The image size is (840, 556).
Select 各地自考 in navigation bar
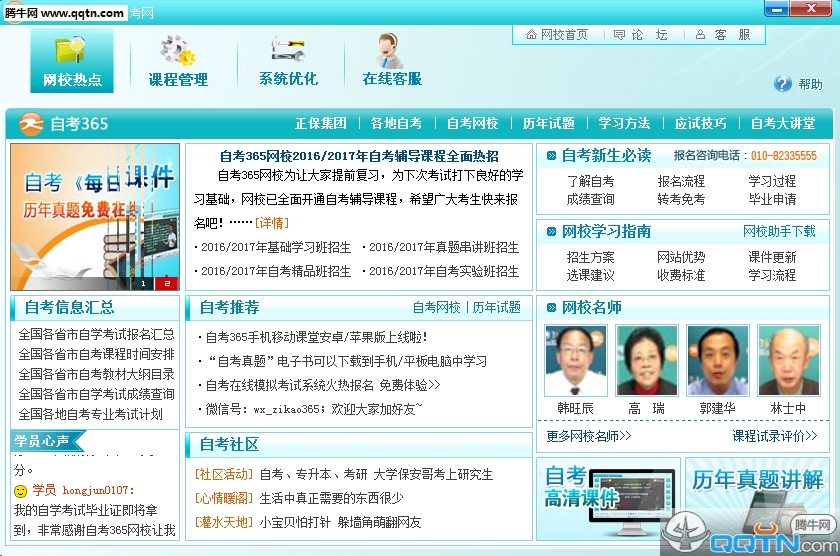click(396, 124)
